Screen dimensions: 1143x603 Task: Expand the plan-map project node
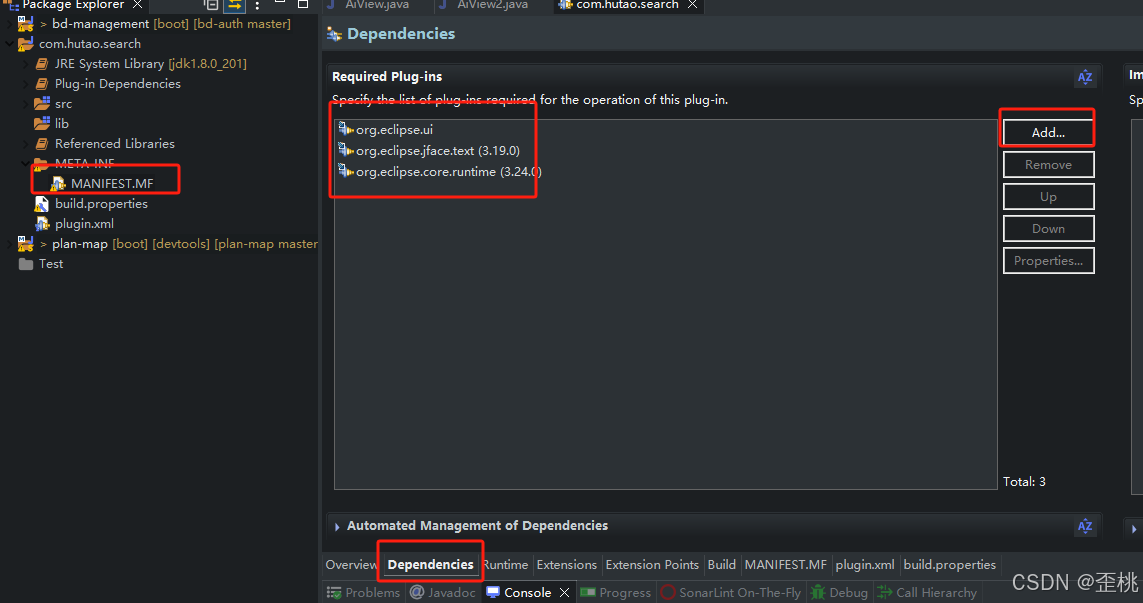[x=9, y=244]
